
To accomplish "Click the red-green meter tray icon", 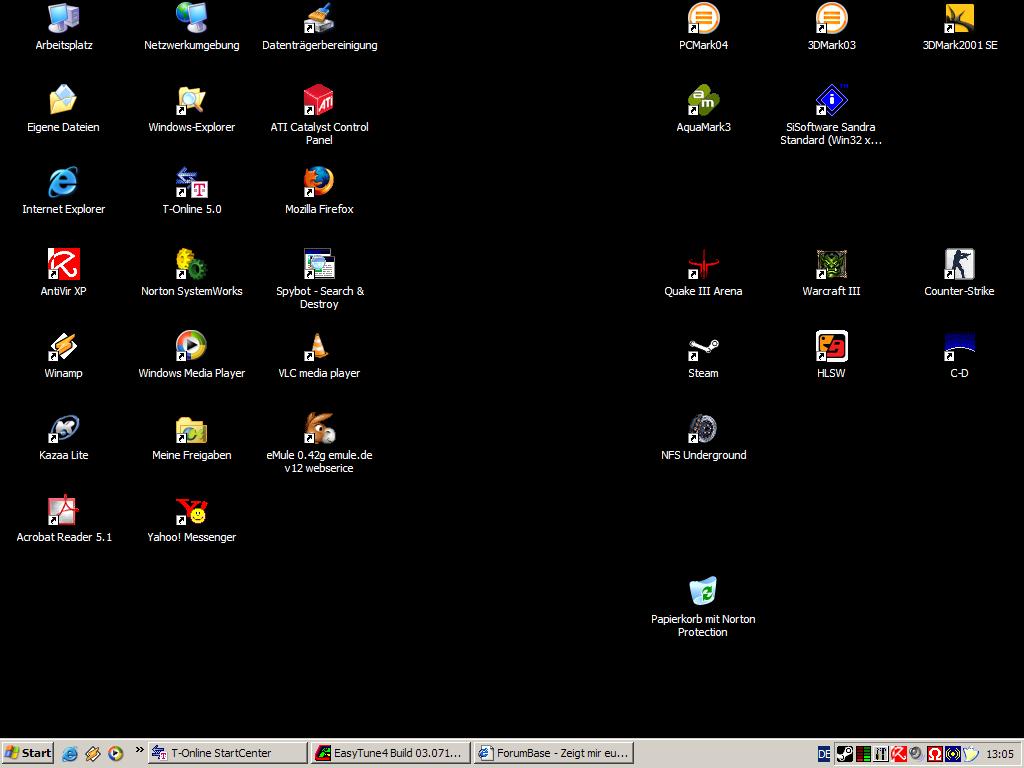I will click(x=863, y=754).
